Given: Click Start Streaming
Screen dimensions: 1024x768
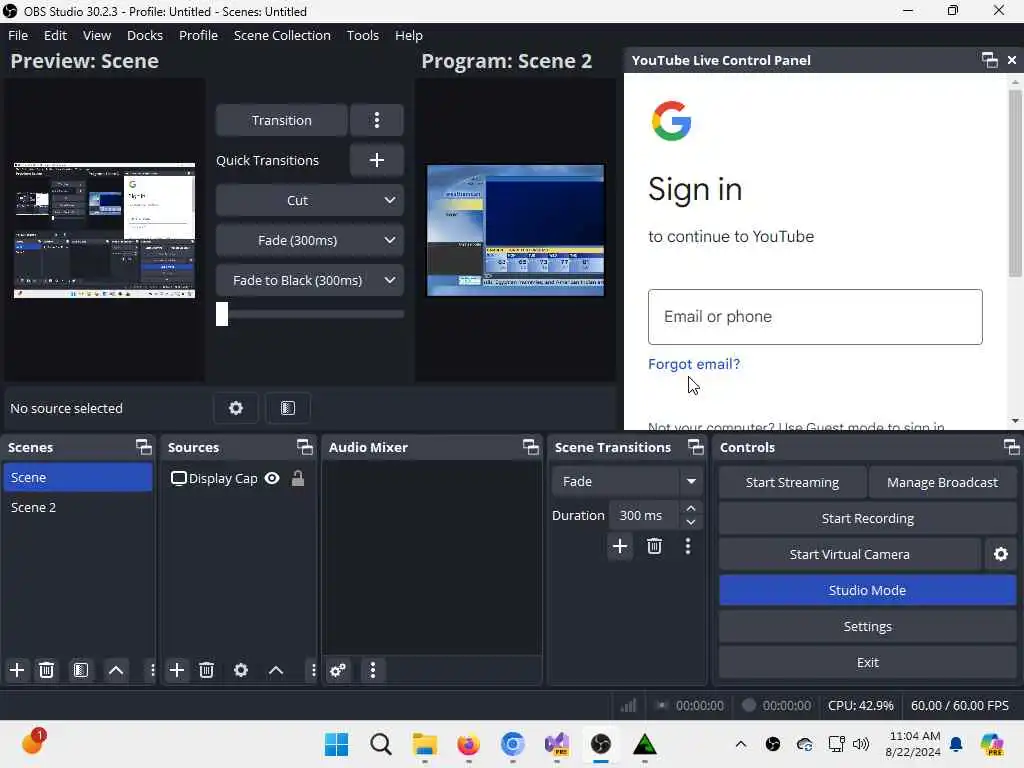Looking at the screenshot, I should point(792,483).
